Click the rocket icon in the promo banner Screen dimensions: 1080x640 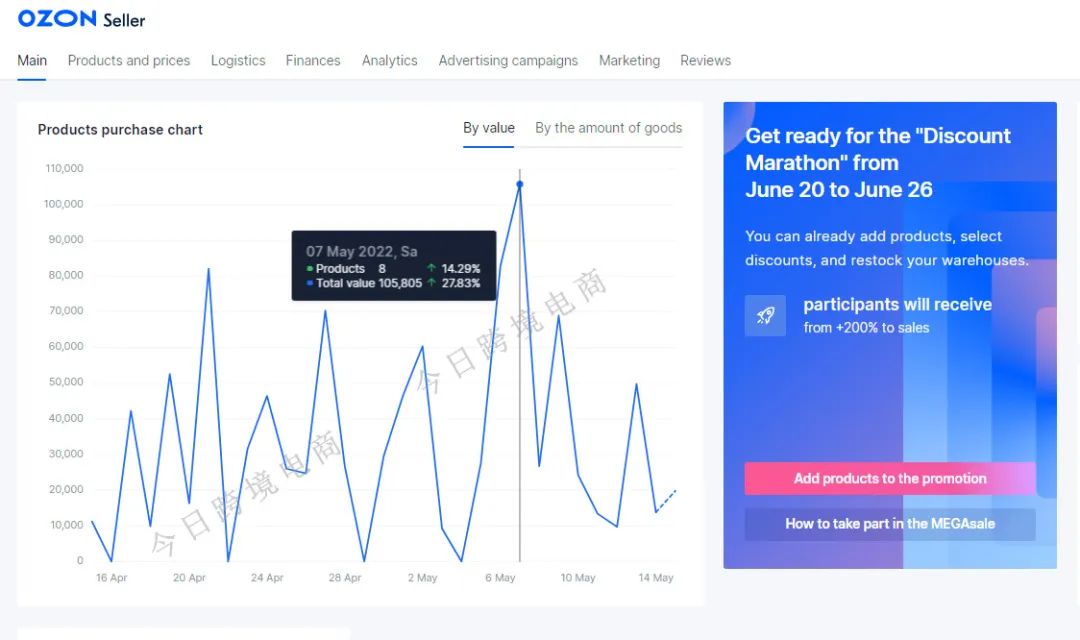tap(765, 315)
